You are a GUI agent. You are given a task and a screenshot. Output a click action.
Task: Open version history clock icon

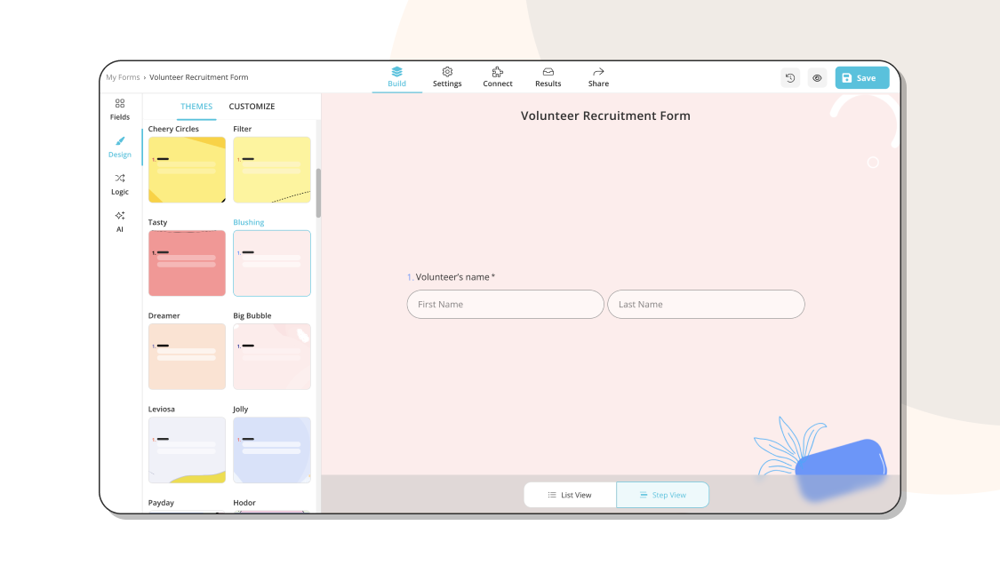(790, 78)
